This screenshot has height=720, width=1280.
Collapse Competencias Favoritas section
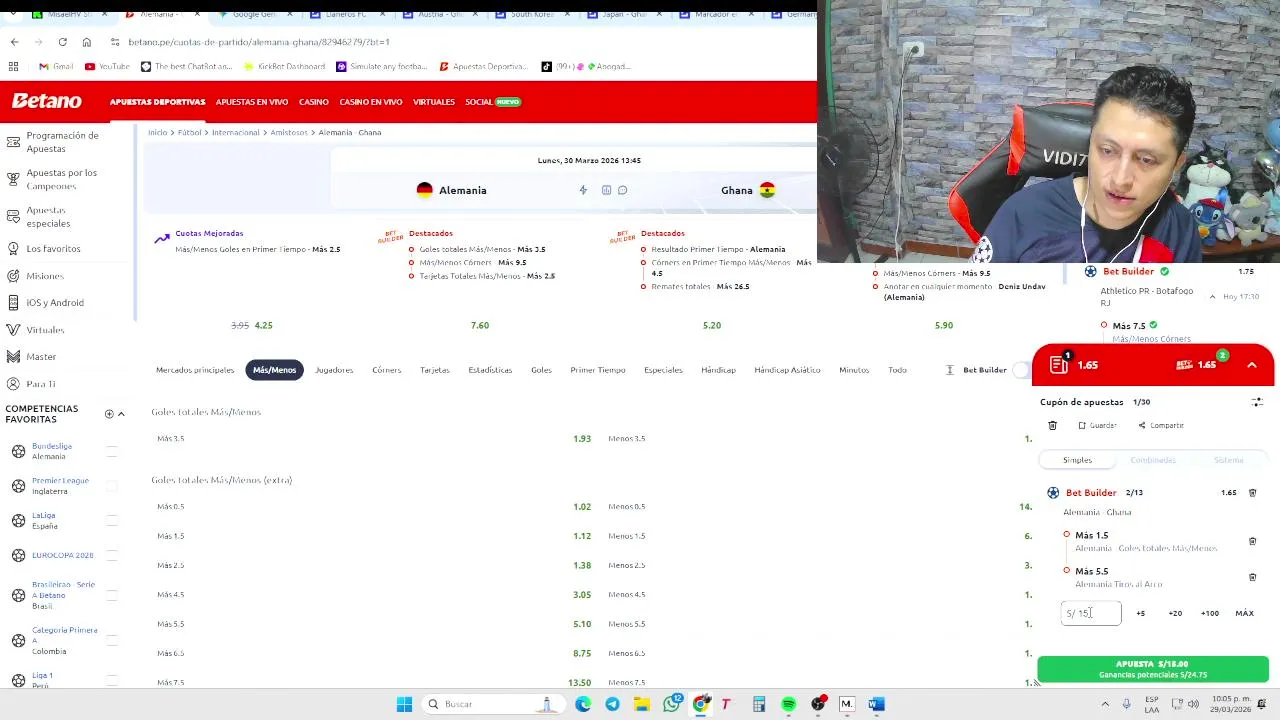click(121, 414)
